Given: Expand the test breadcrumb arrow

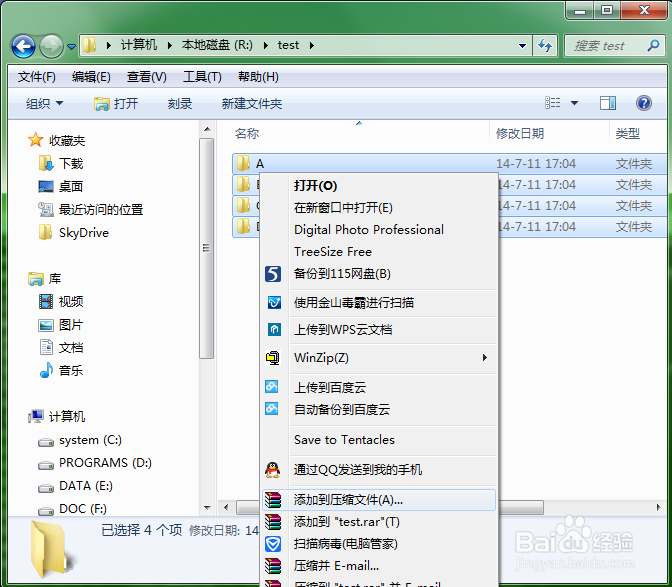Looking at the screenshot, I should point(312,45).
